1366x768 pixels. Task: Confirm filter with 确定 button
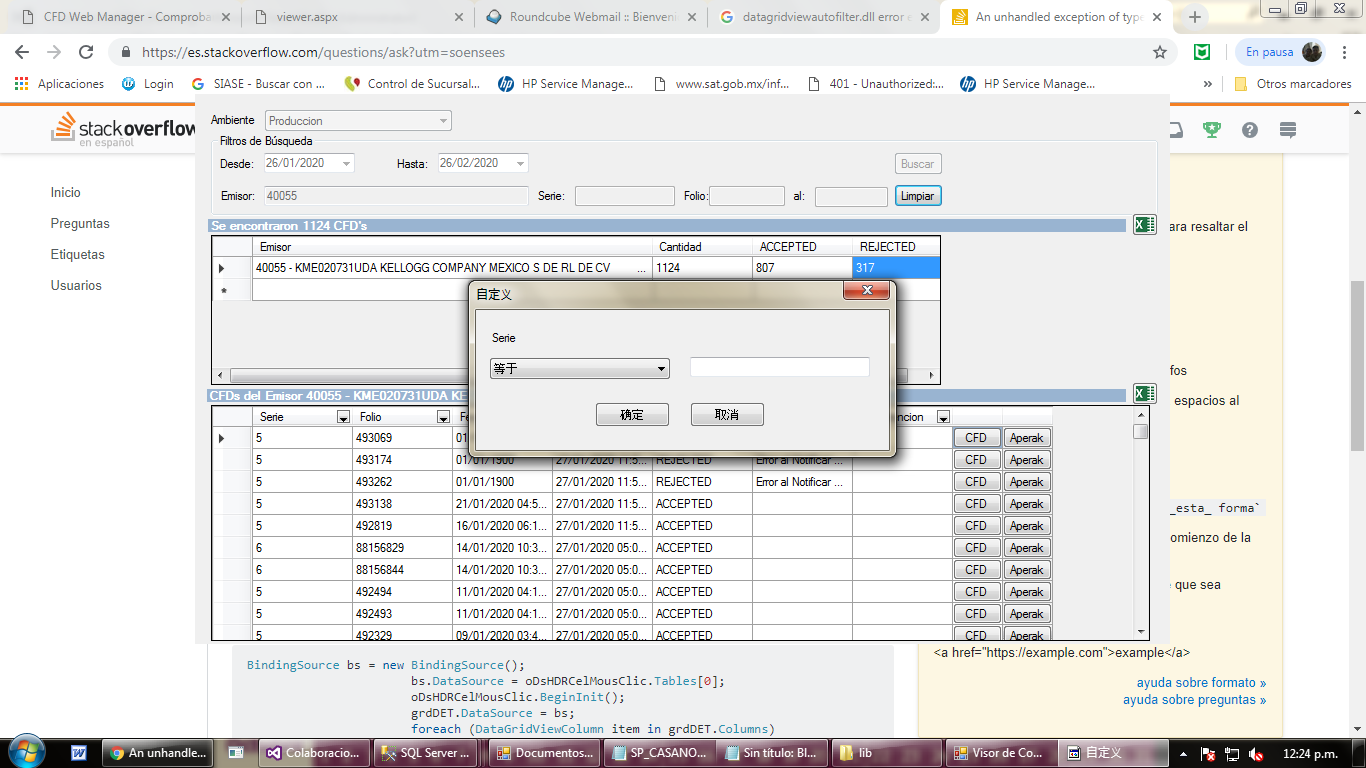(632, 415)
